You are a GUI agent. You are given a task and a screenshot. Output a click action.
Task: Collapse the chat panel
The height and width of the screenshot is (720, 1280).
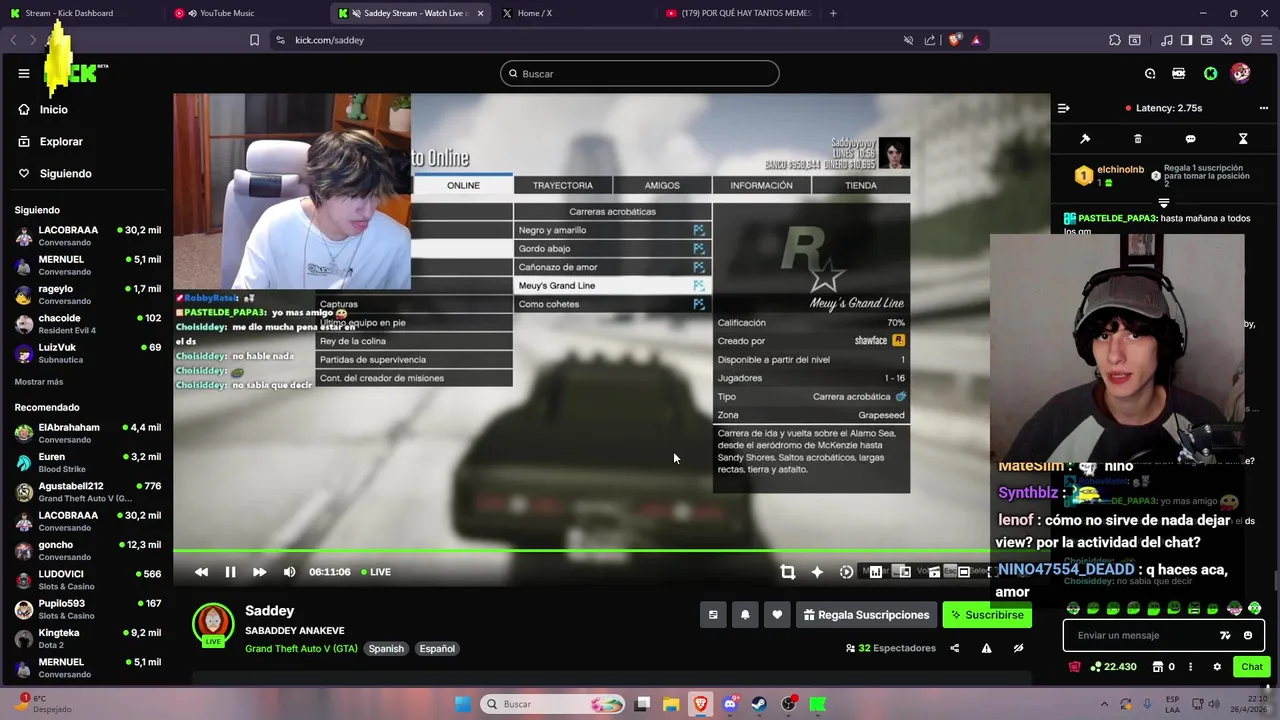coord(1064,108)
